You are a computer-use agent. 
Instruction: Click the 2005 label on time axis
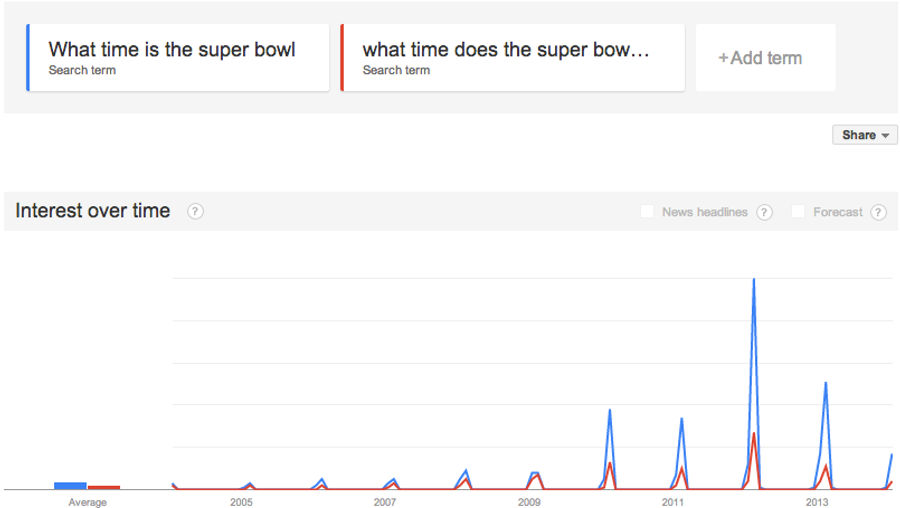(241, 502)
